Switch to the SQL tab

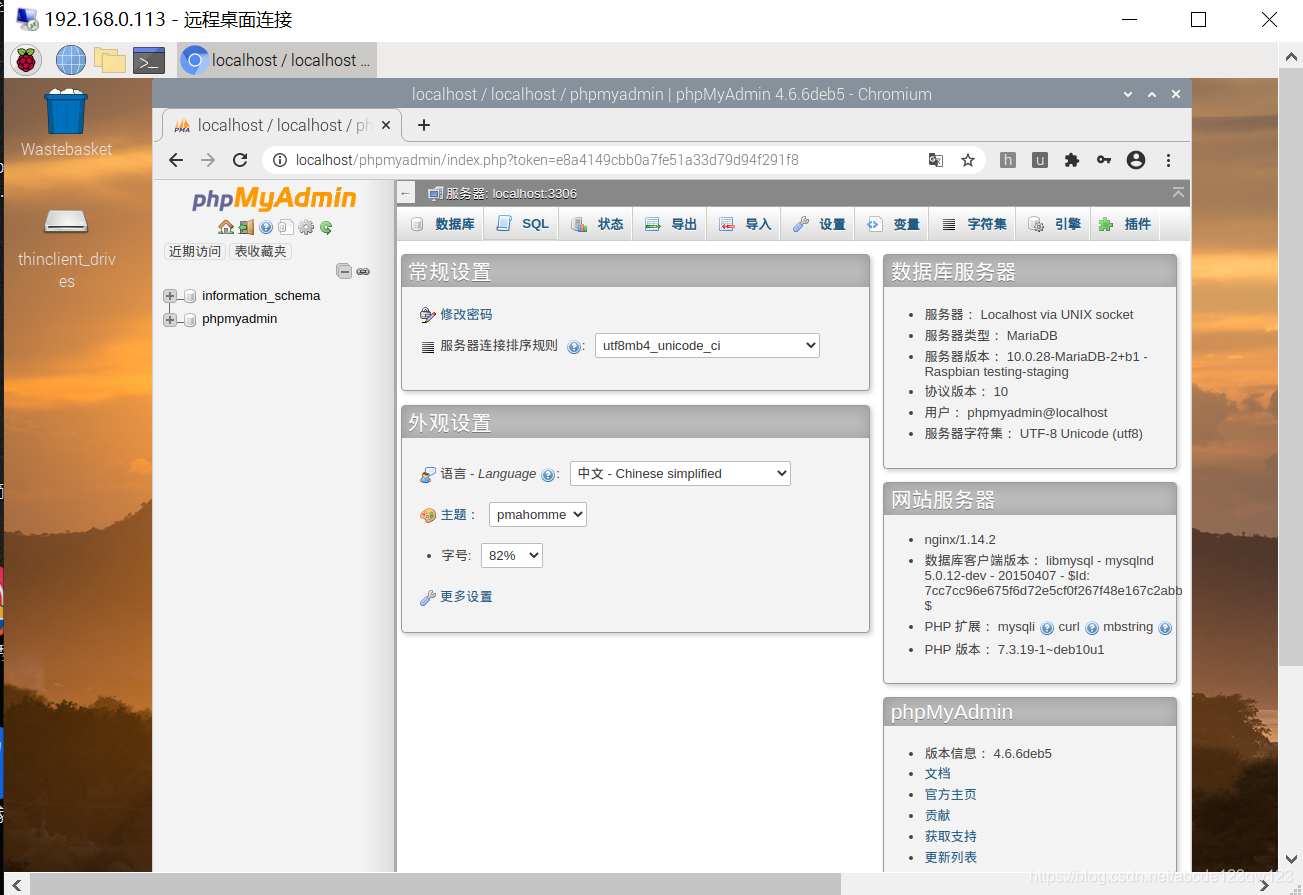(x=523, y=225)
